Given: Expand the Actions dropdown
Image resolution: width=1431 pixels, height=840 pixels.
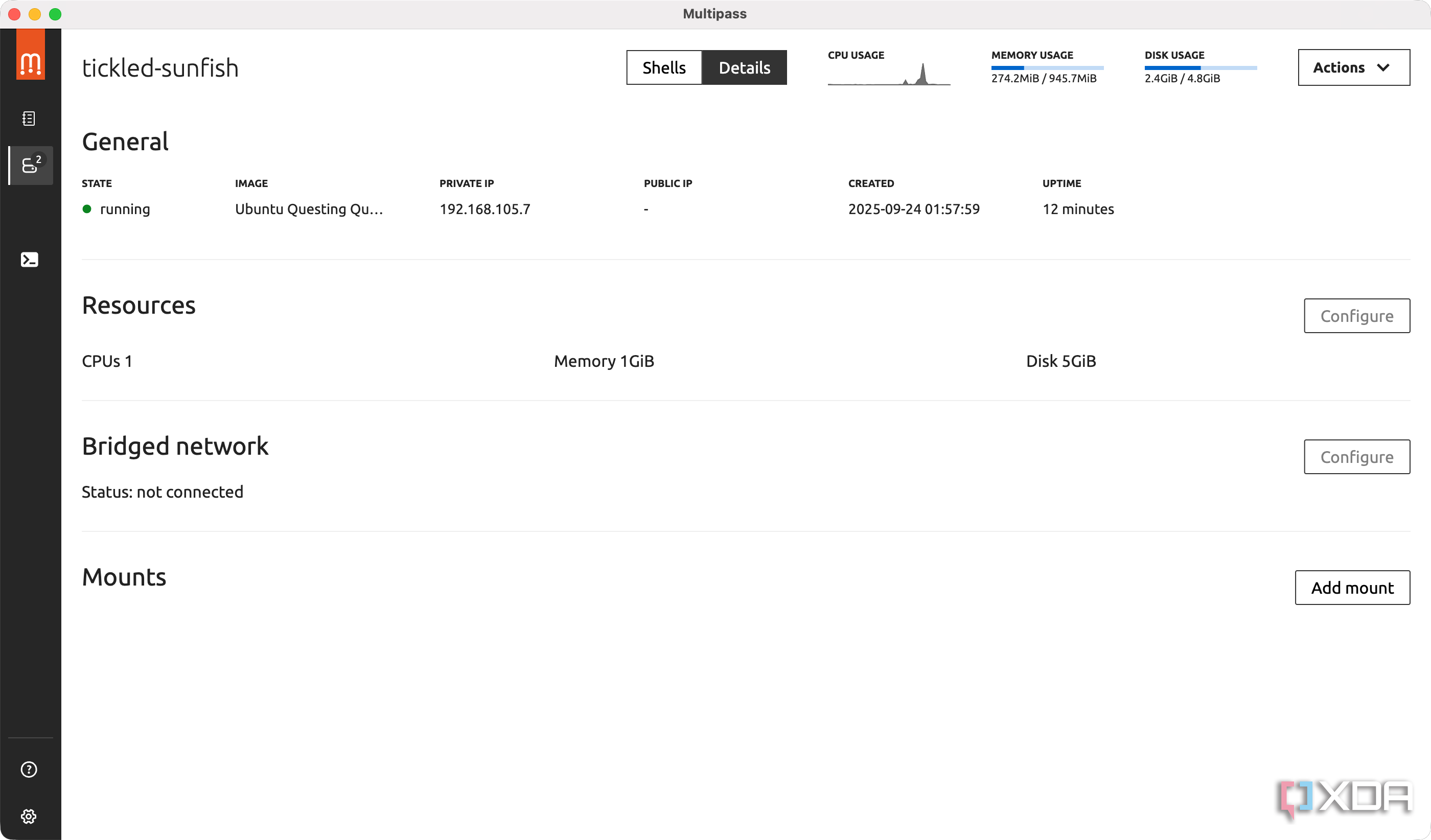Looking at the screenshot, I should pyautogui.click(x=1354, y=67).
